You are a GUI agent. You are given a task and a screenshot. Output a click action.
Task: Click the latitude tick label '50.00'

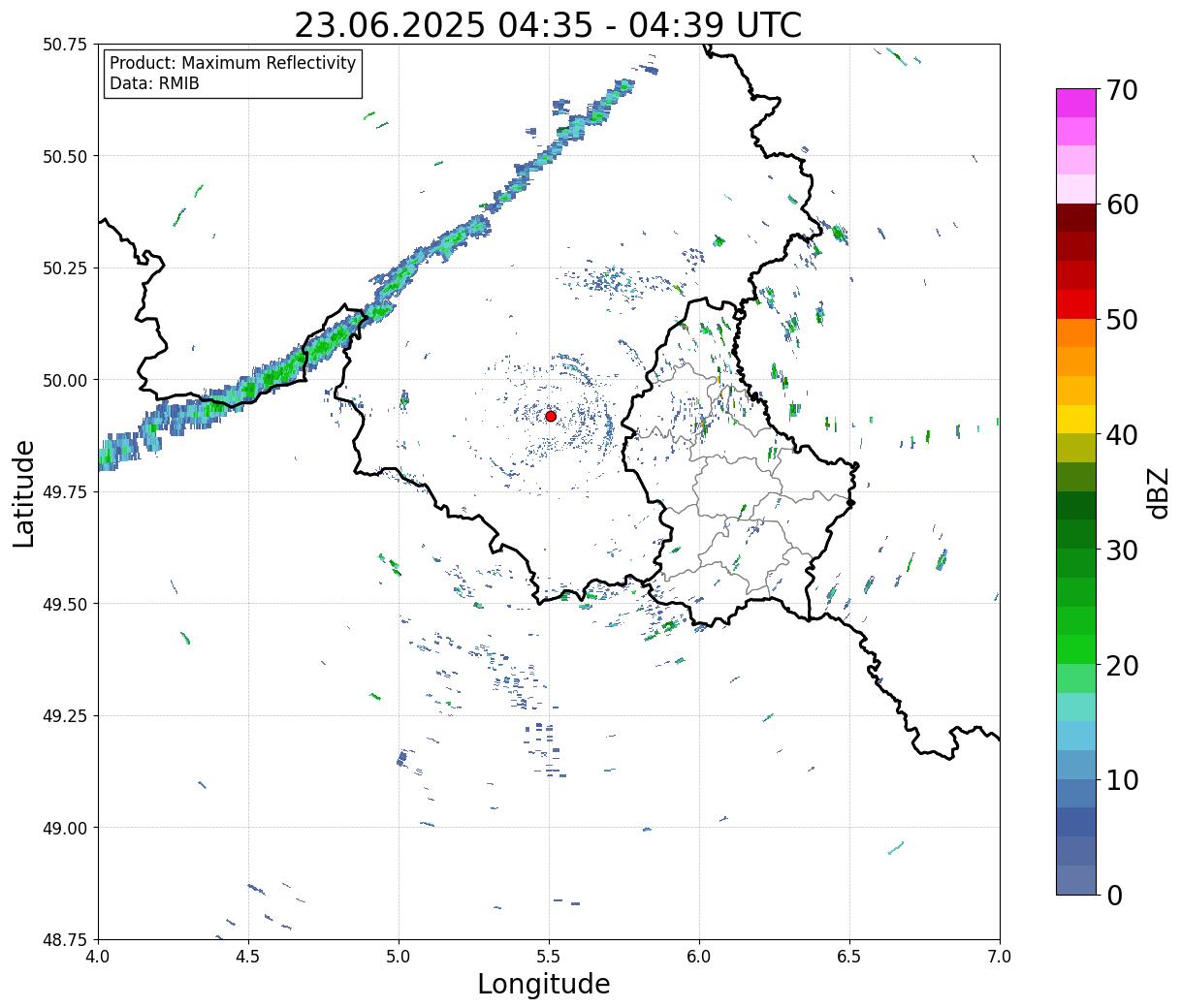[65, 380]
